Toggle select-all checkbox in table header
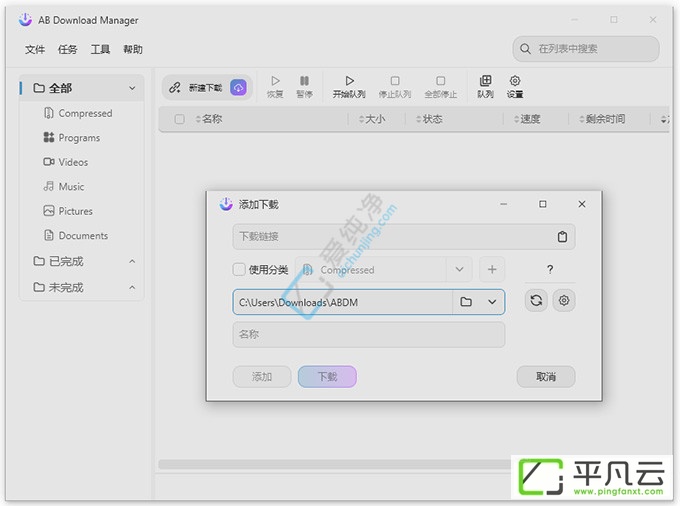The height and width of the screenshot is (506, 680). tap(179, 119)
